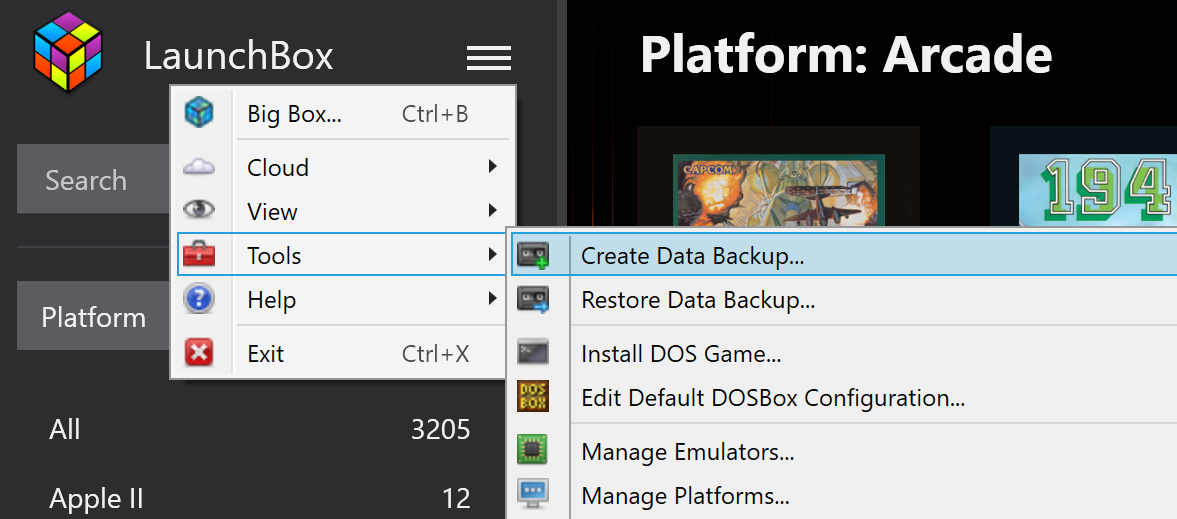Click the LaunchBox title text
1177x519 pixels.
pyautogui.click(x=239, y=56)
